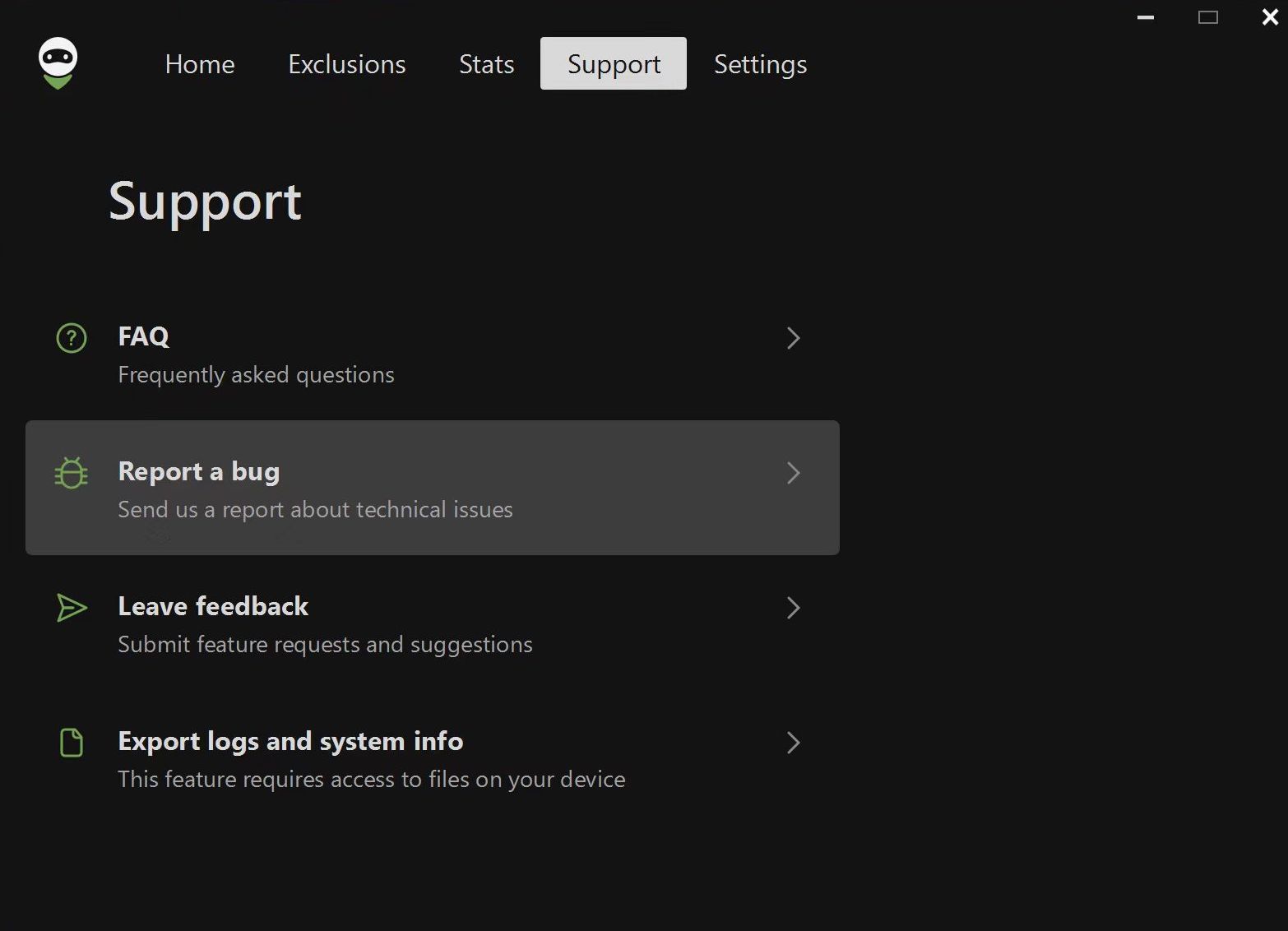Open the FAQ title link
Viewport: 1288px width, 931px height.
(144, 336)
